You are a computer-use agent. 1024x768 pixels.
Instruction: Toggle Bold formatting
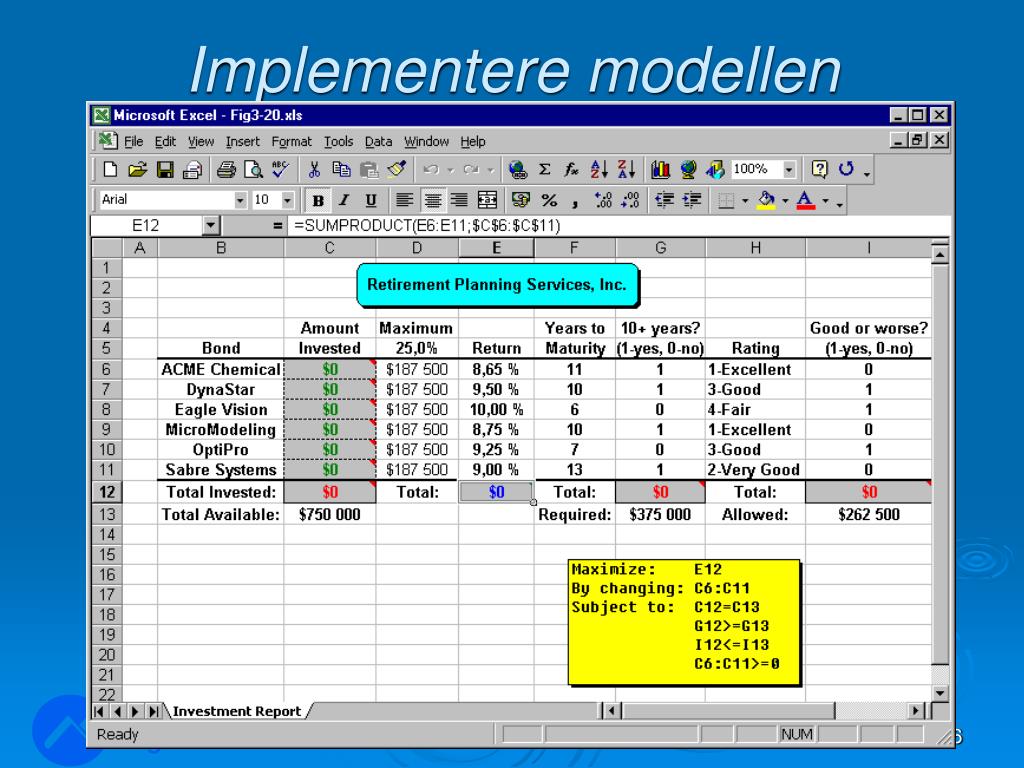[x=317, y=200]
